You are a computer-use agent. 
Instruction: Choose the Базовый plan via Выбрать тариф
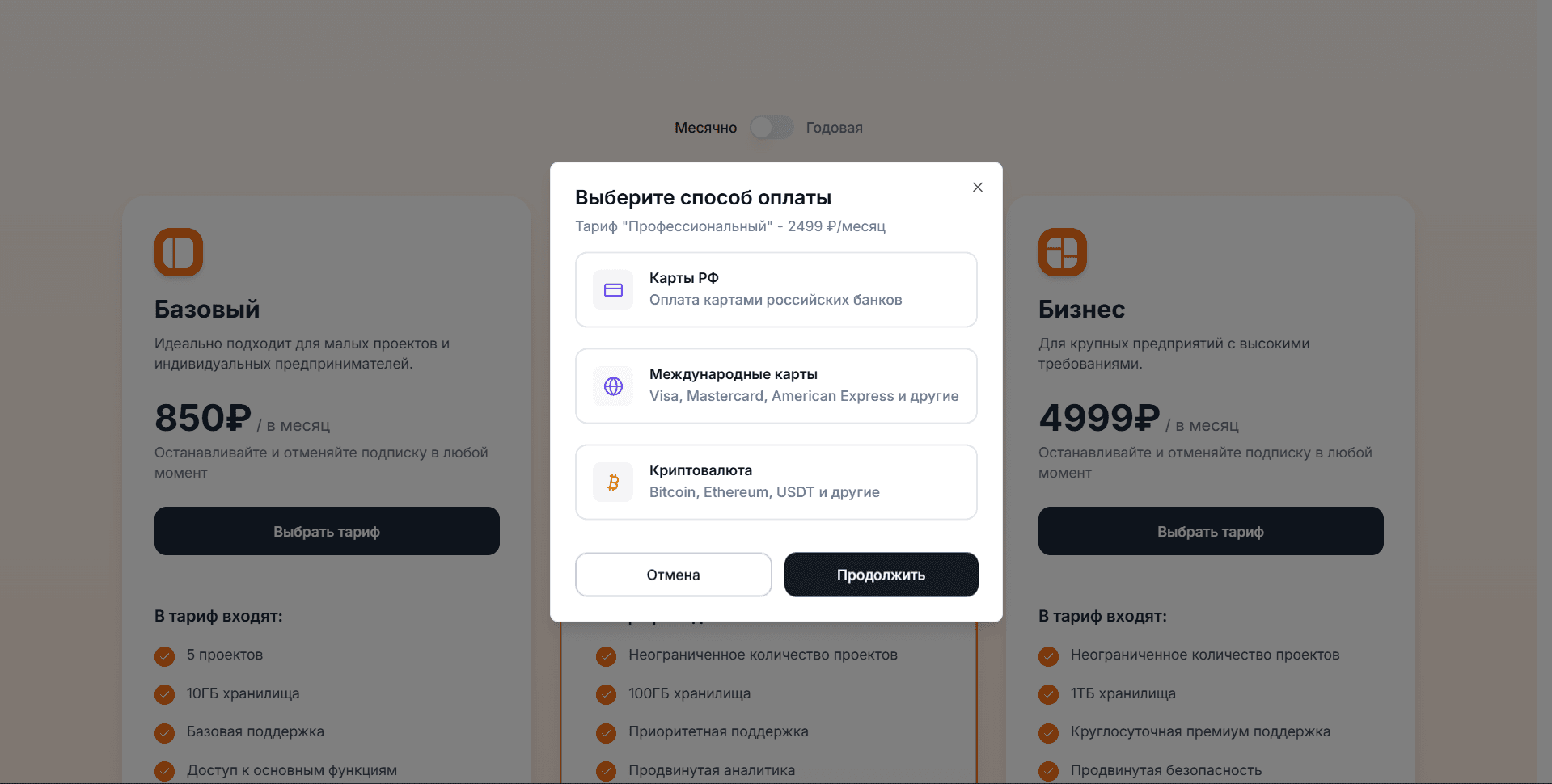click(x=327, y=531)
